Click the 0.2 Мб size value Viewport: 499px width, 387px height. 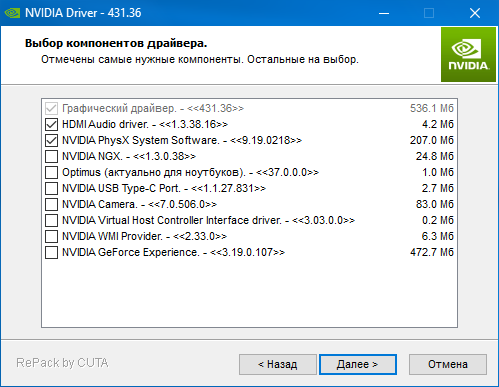(438, 220)
